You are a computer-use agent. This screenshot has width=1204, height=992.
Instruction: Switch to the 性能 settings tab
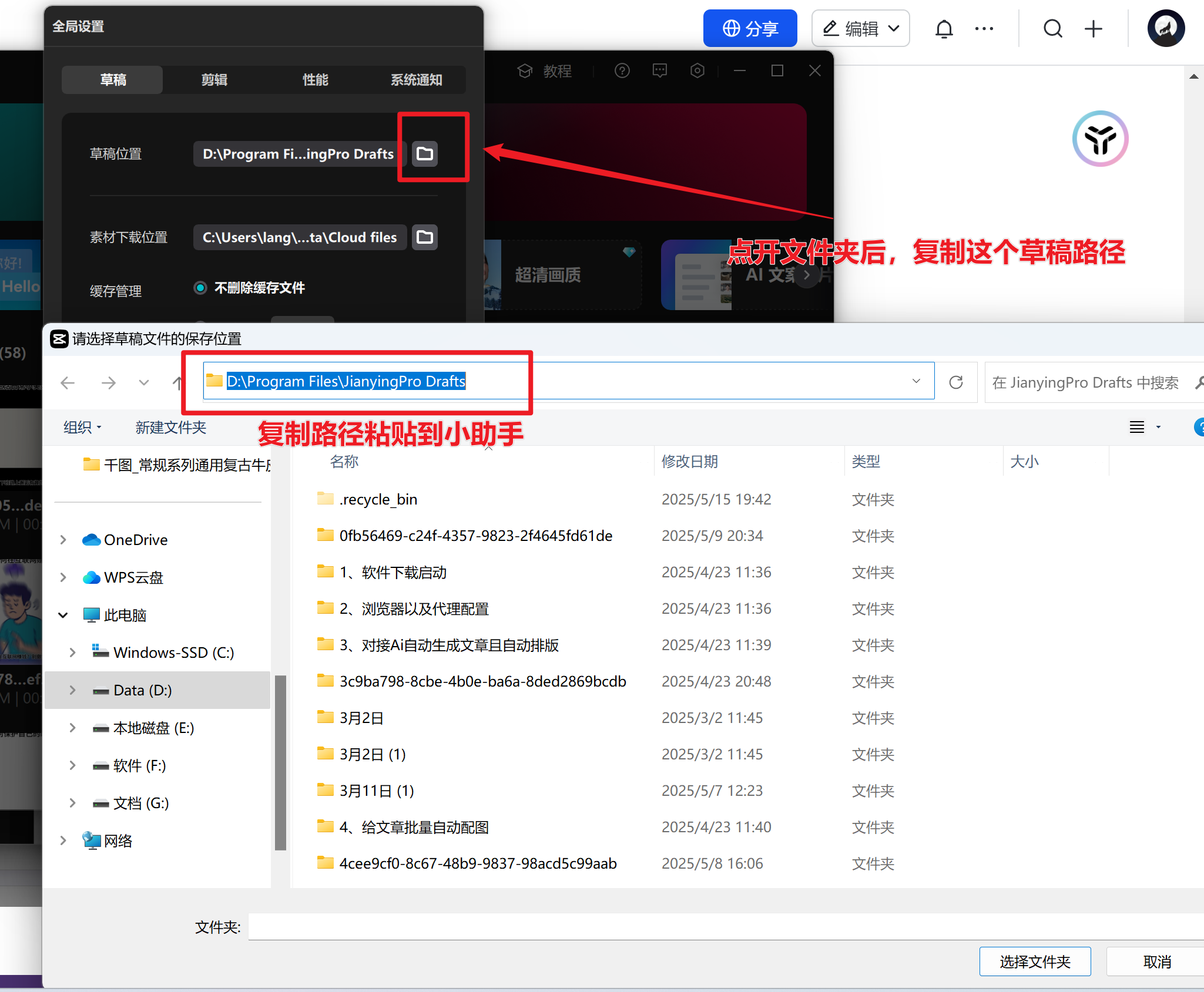(x=315, y=79)
